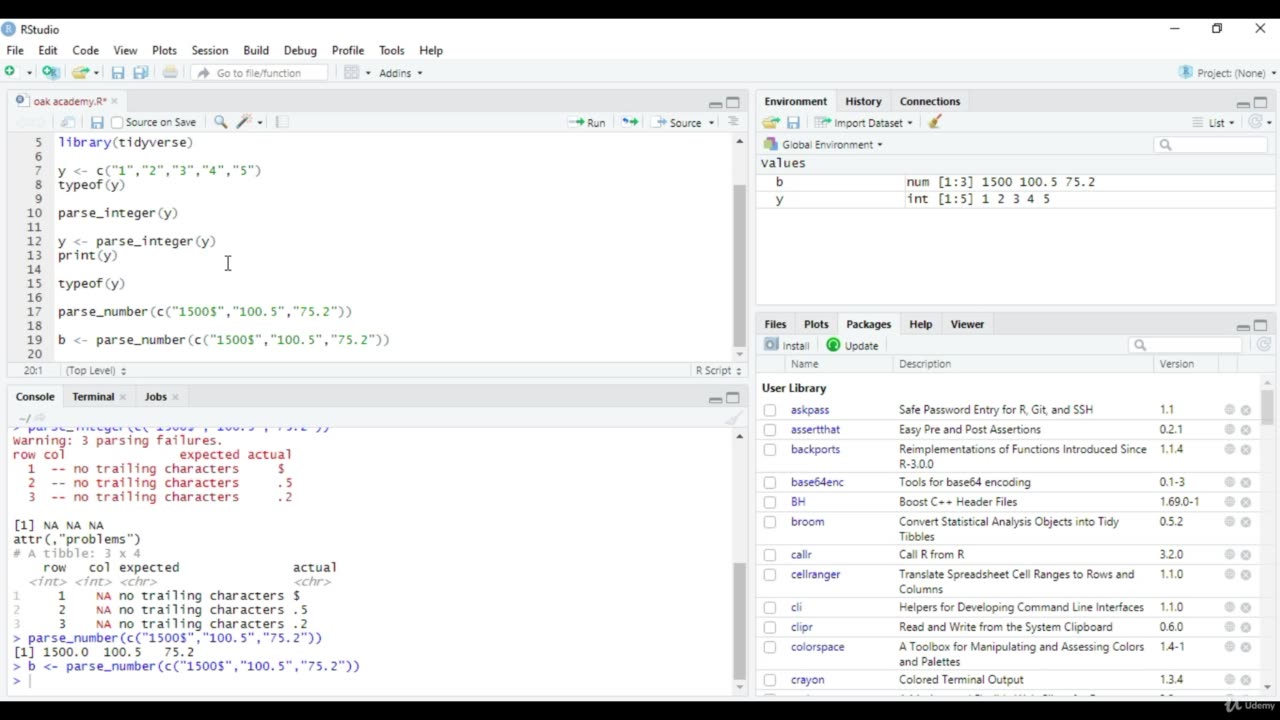The height and width of the screenshot is (720, 1280).
Task: Click the Environment search box
Action: click(x=1210, y=144)
